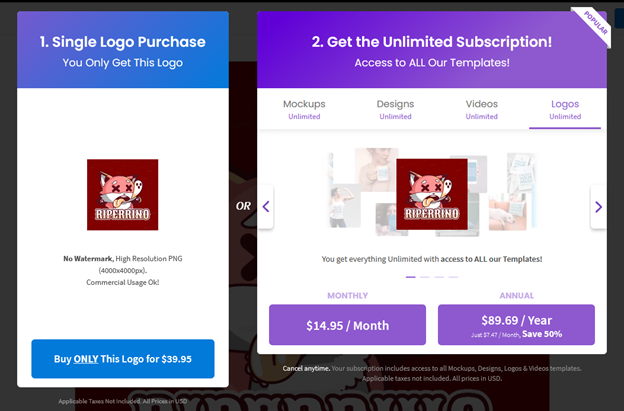Choose the $89.69 / Year annual plan
Screen dimensions: 624x411
point(516,325)
